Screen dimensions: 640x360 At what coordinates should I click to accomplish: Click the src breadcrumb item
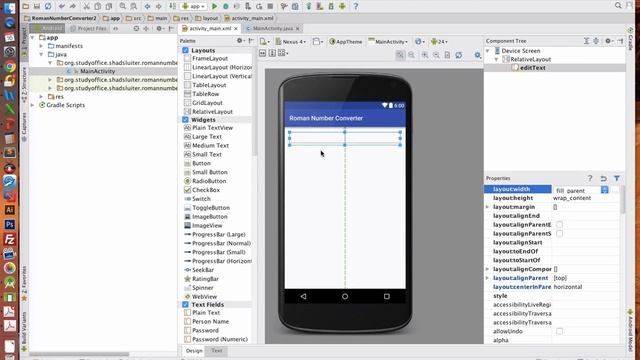click(133, 18)
